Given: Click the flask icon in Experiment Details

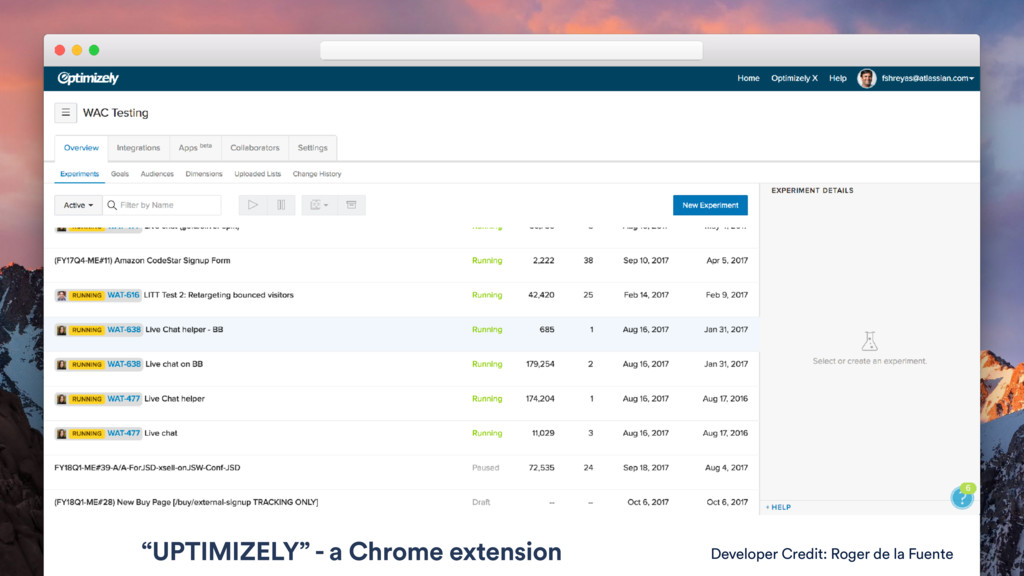Looking at the screenshot, I should pyautogui.click(x=869, y=341).
